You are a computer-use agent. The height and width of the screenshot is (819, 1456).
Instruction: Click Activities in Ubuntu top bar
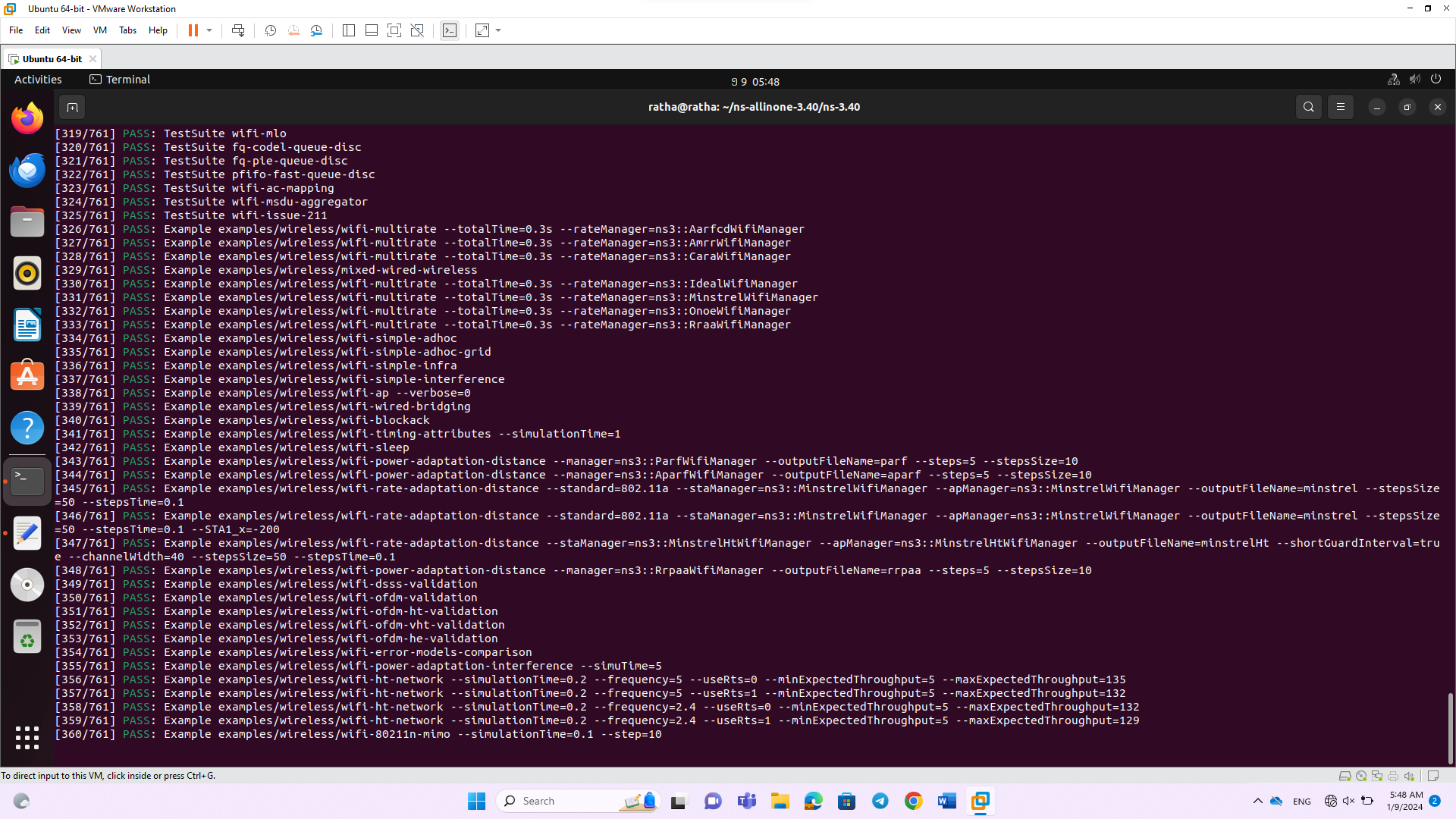(38, 80)
